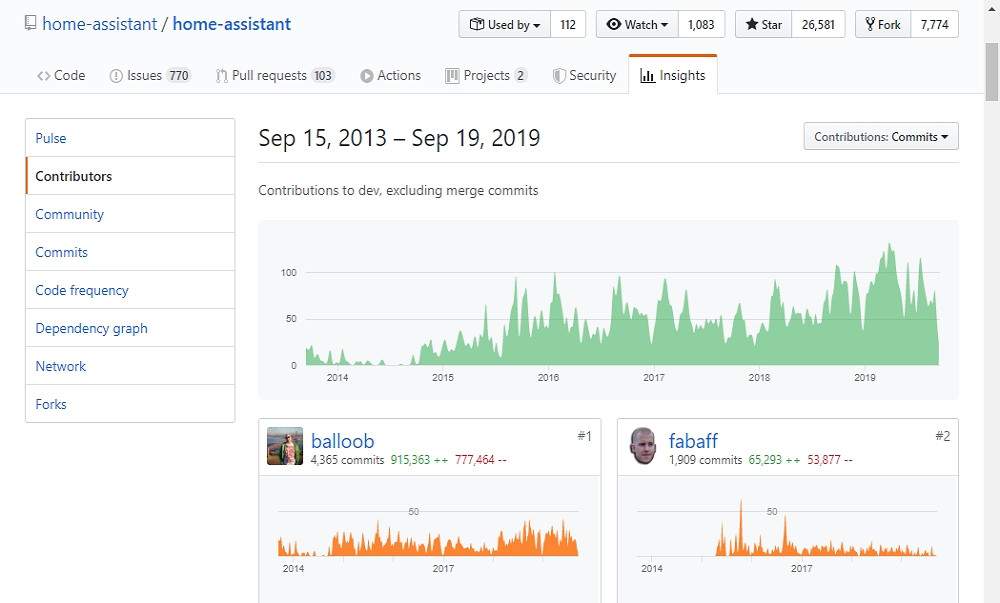Open Community in the sidebar
The image size is (1000, 603).
pos(130,214)
